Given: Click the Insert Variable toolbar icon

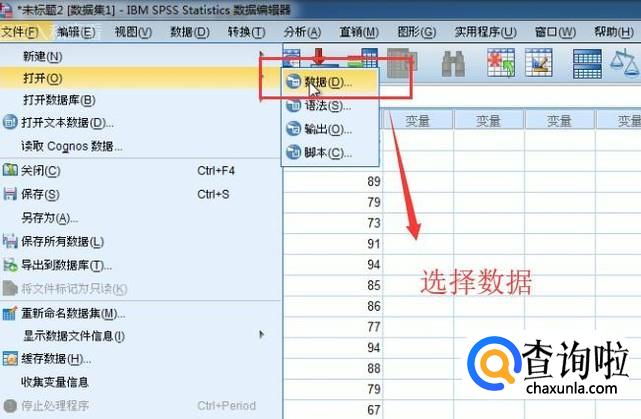Looking at the screenshot, I should (x=539, y=63).
